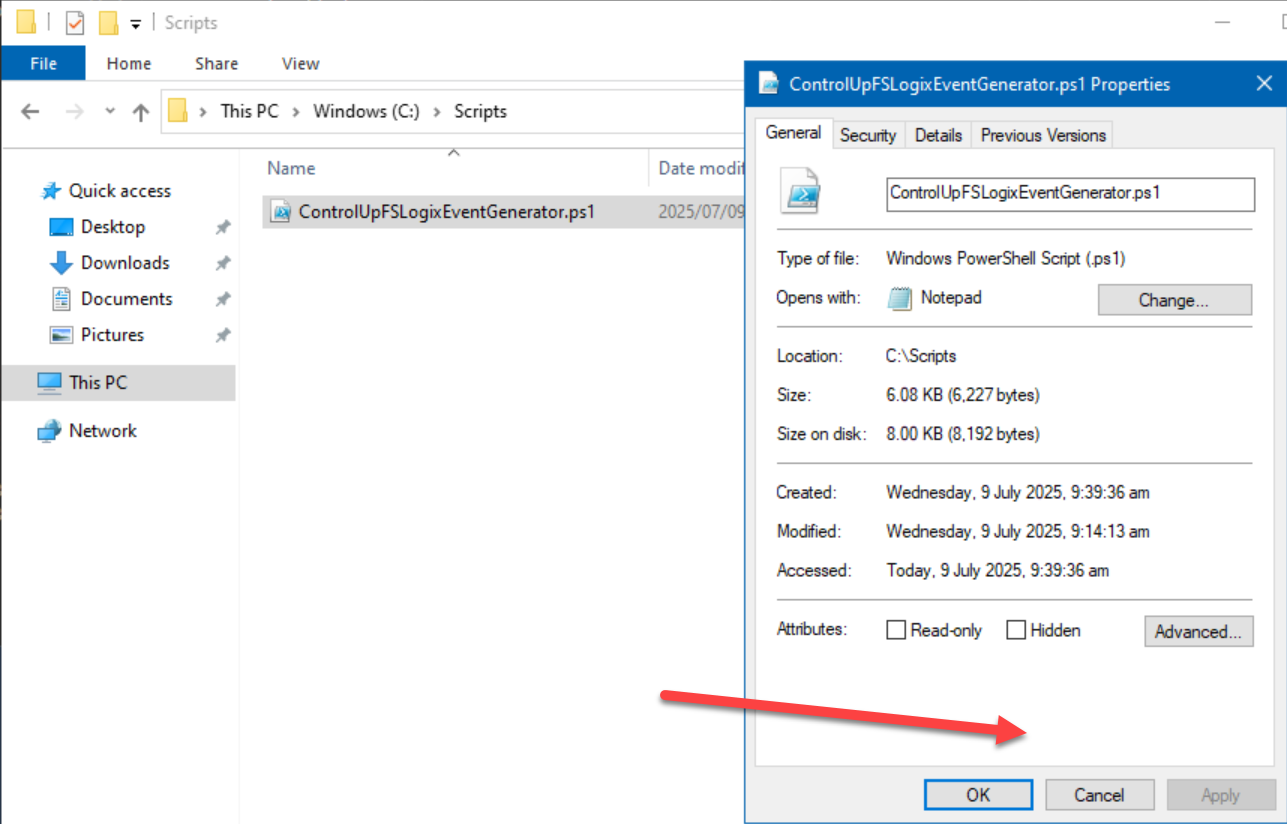Go back with the Back arrow
1287x824 pixels.
(x=30, y=112)
